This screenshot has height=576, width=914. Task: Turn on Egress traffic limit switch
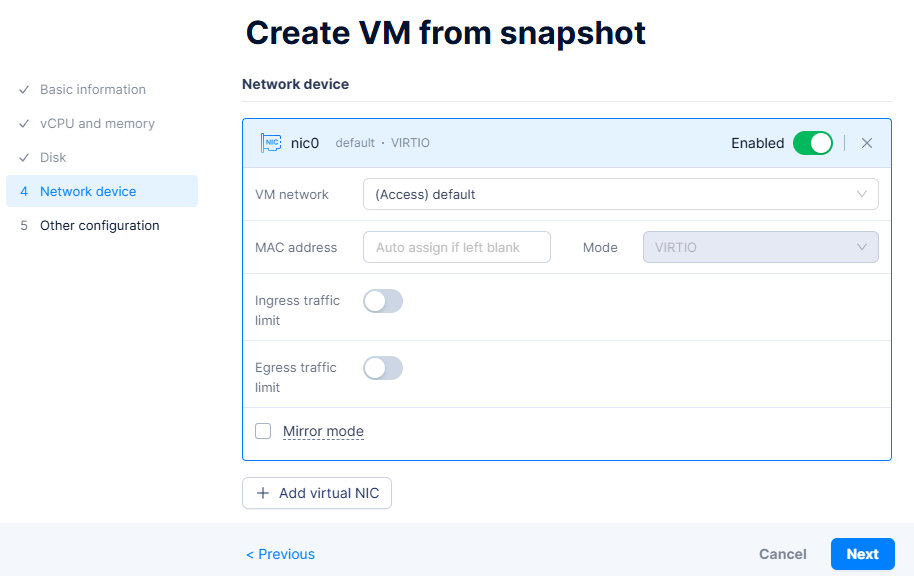click(x=383, y=368)
